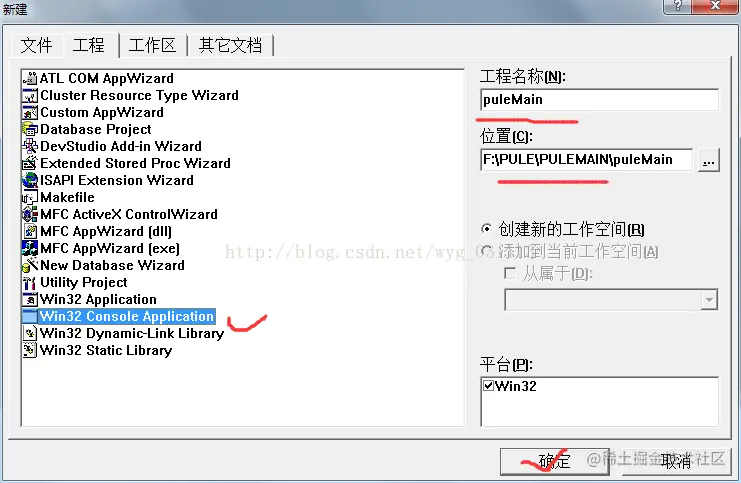Click the 工程名称 text field

[599, 100]
